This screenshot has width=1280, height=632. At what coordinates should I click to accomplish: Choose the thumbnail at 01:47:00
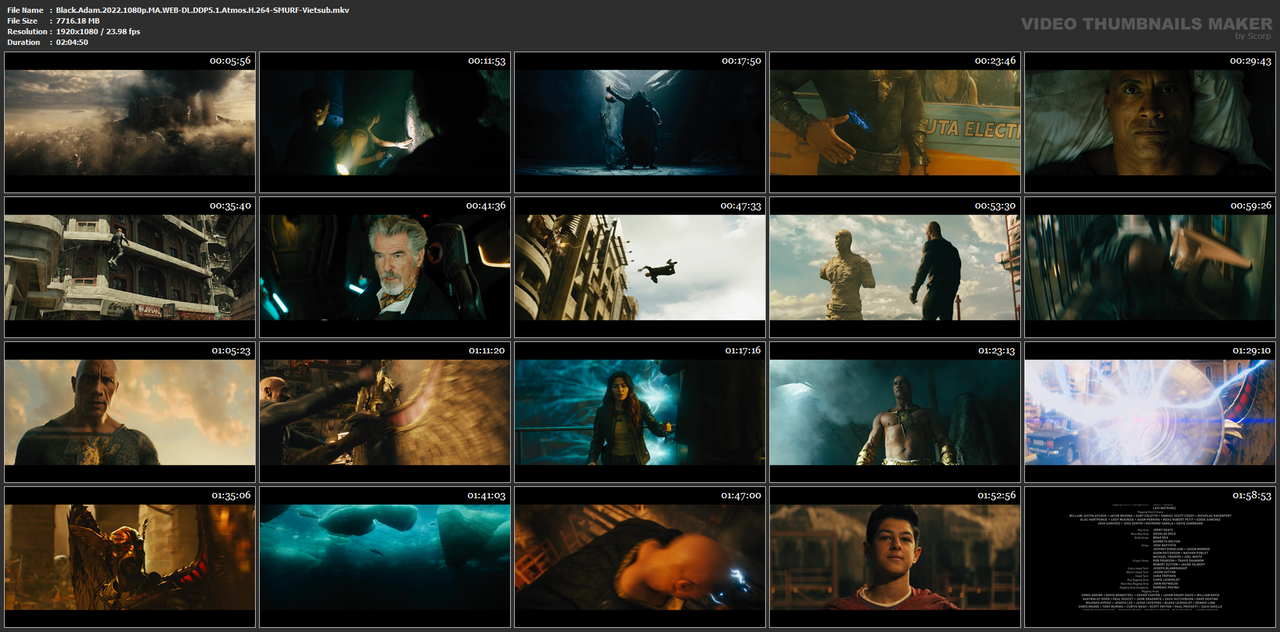tap(640, 556)
